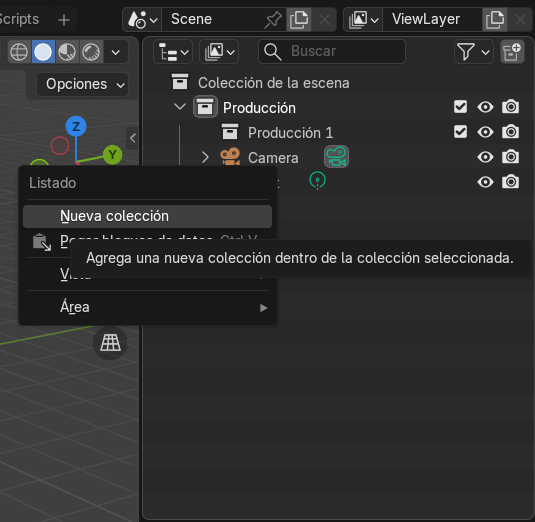The width and height of the screenshot is (535, 522).
Task: Uncheck Producción exclude-from-view-layer checkbox
Action: [460, 107]
